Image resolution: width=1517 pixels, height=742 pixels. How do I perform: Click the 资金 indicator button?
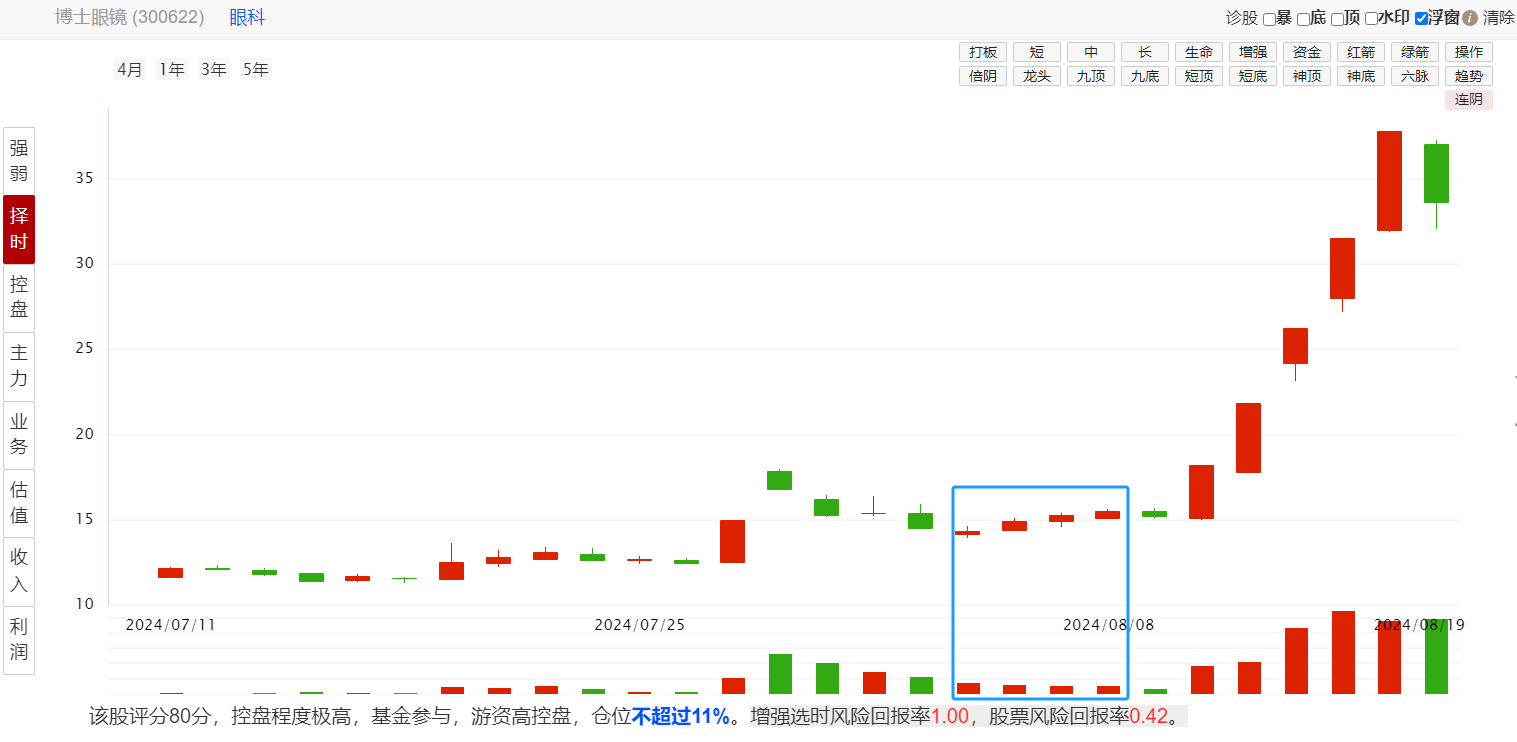[x=1307, y=52]
